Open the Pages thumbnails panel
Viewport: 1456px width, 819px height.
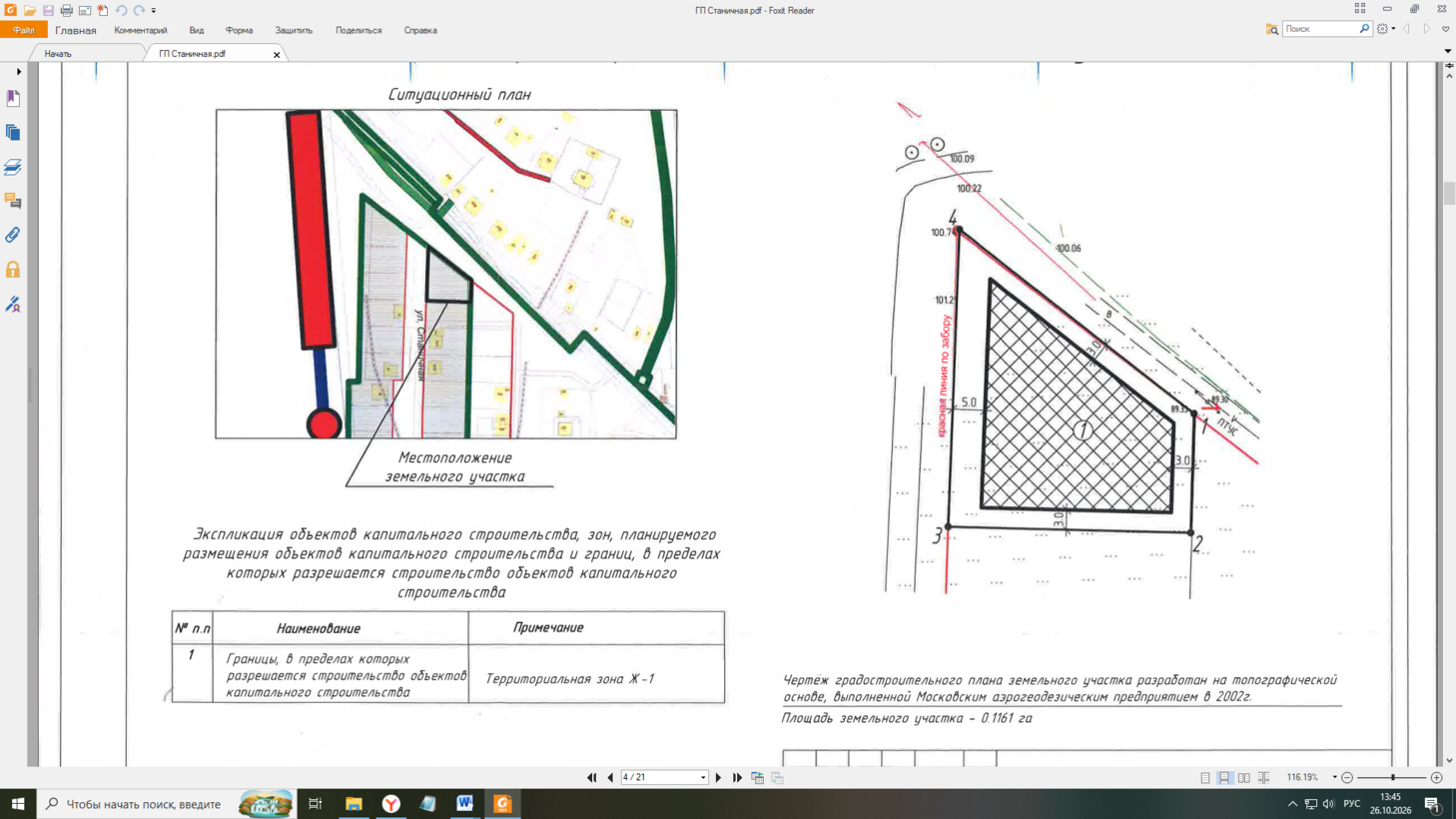(13, 132)
